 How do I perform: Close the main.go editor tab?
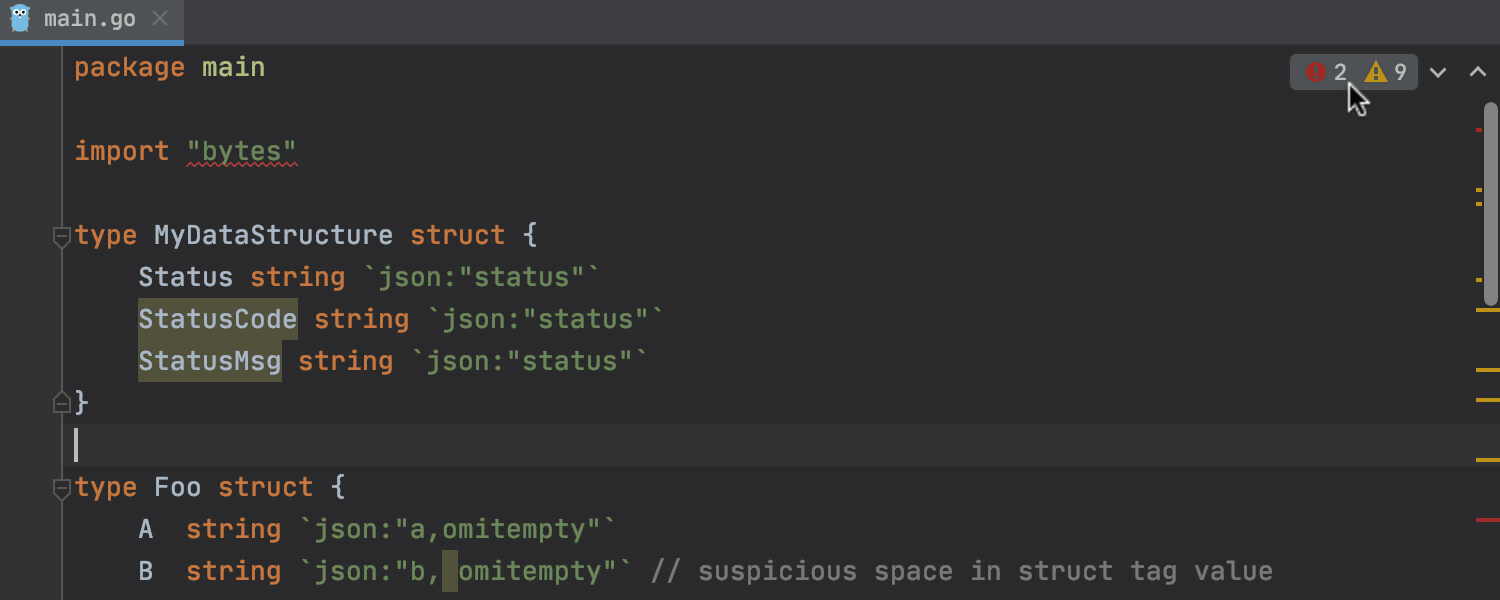click(160, 19)
